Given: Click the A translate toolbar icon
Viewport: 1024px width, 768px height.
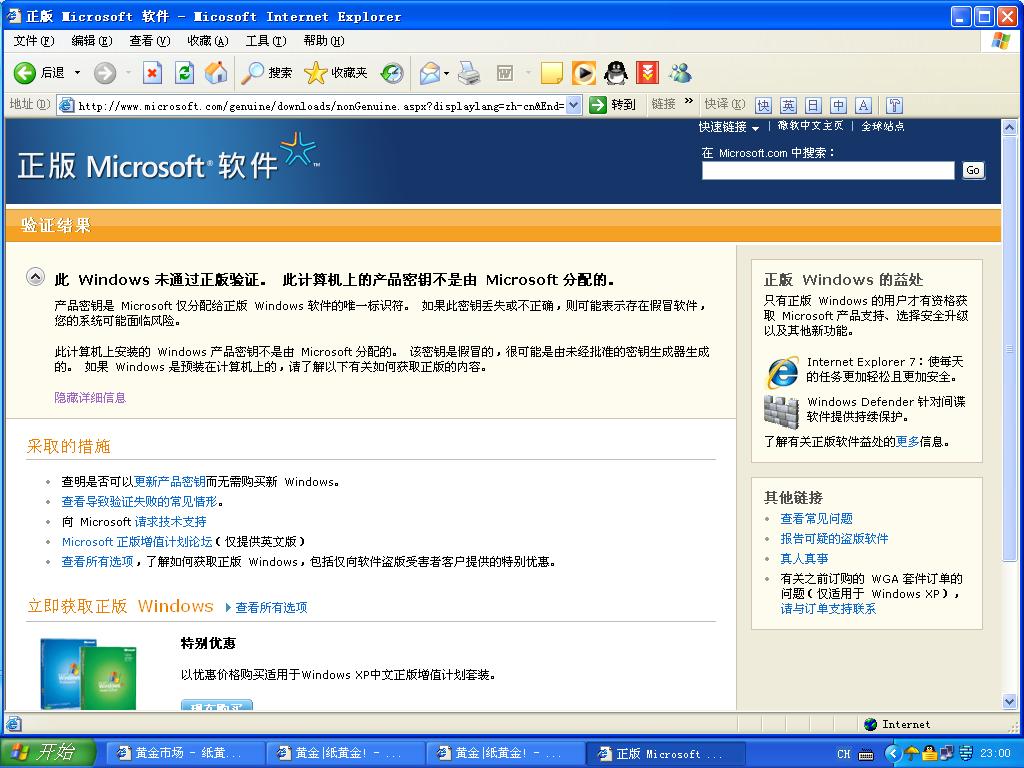Looking at the screenshot, I should click(x=863, y=105).
